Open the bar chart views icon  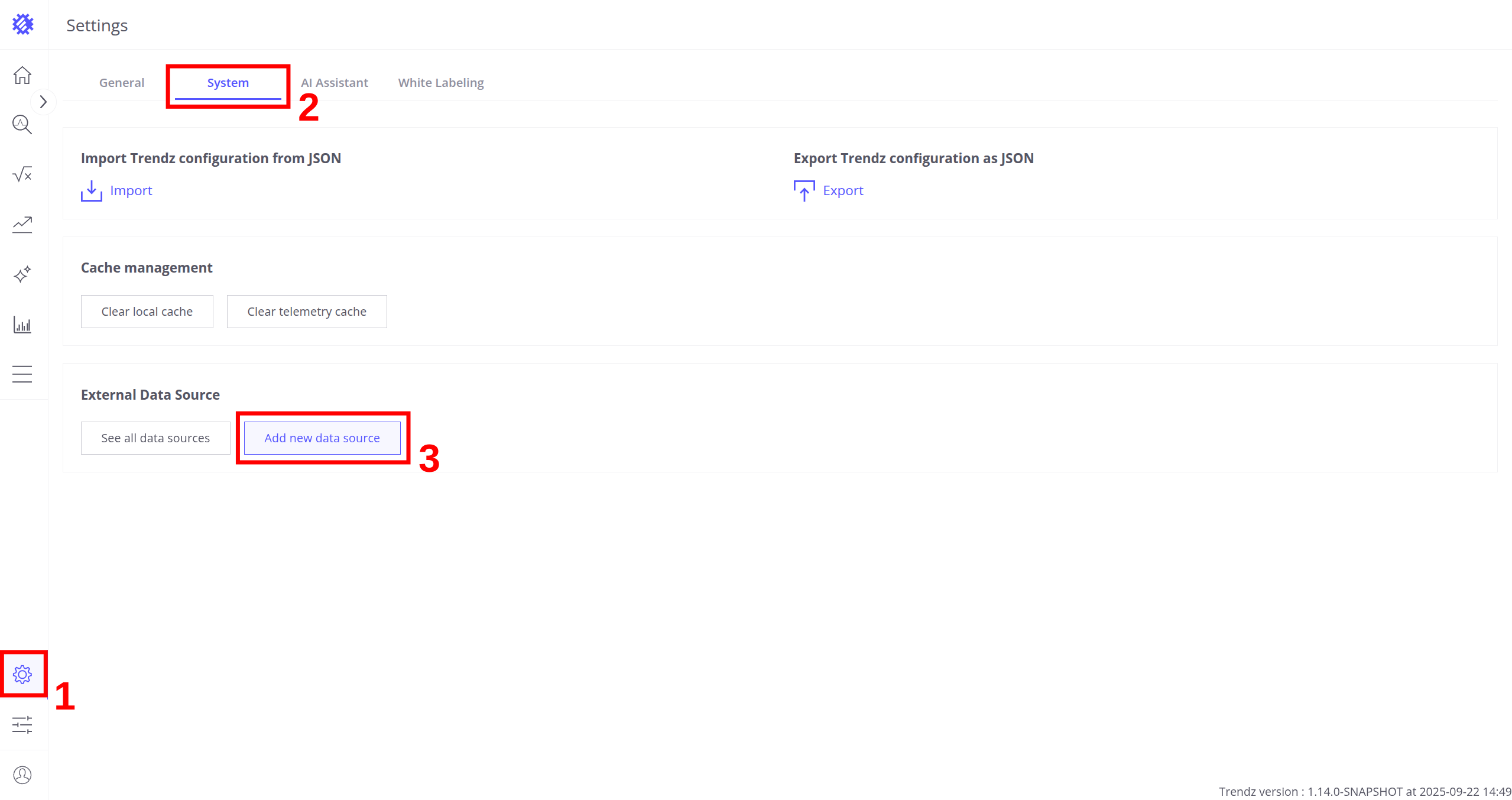pos(22,325)
